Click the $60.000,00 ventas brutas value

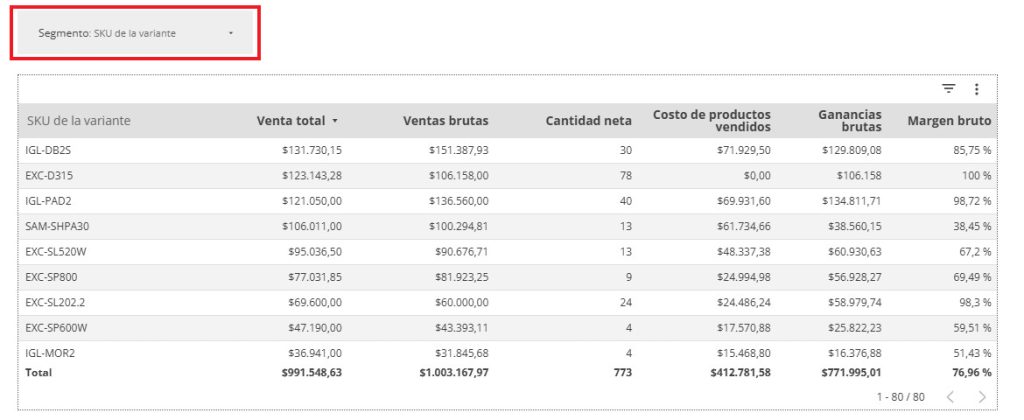(x=462, y=302)
